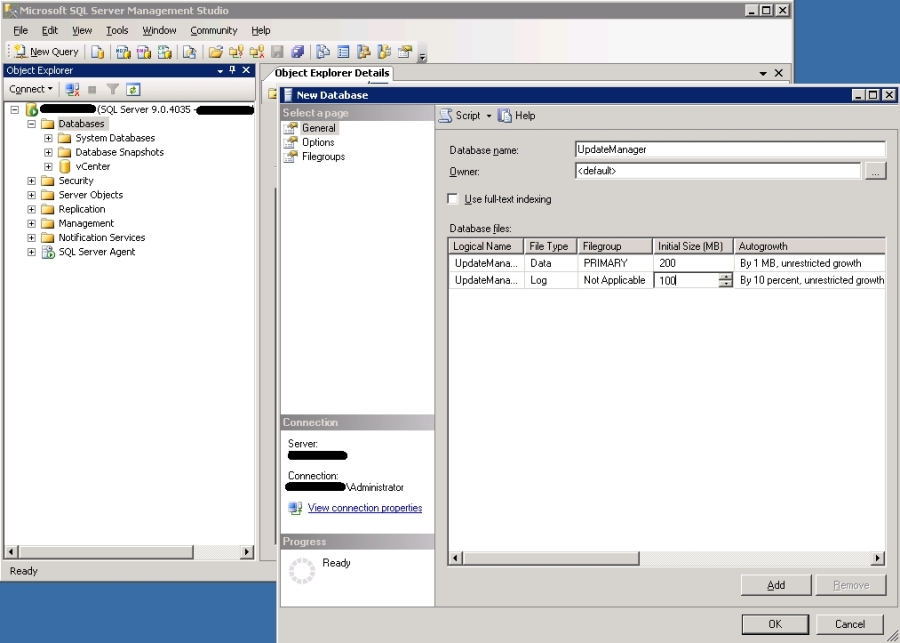
Task: Browse for owner with ellipsis button
Action: [875, 171]
